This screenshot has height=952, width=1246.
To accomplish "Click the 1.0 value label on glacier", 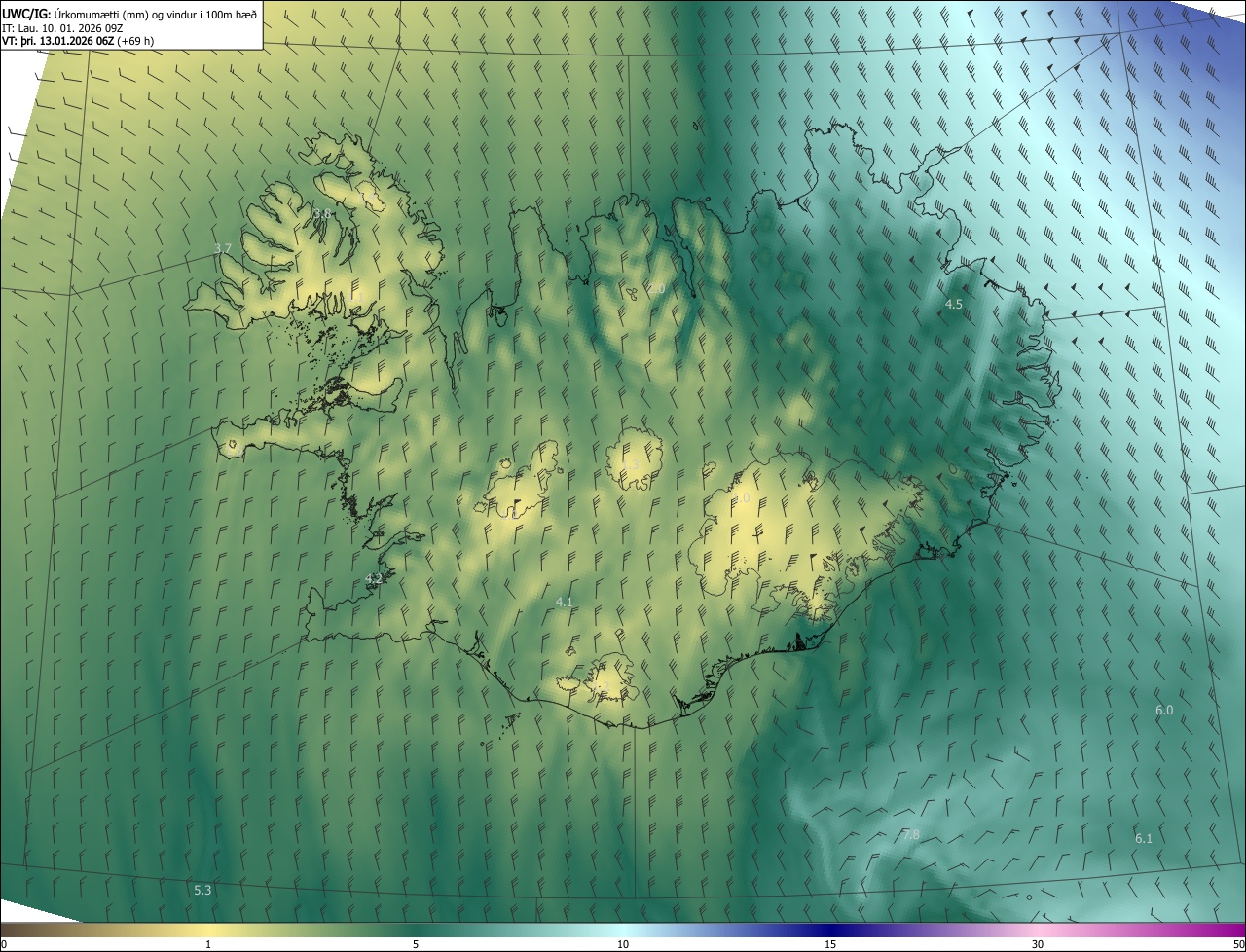I will (x=742, y=498).
